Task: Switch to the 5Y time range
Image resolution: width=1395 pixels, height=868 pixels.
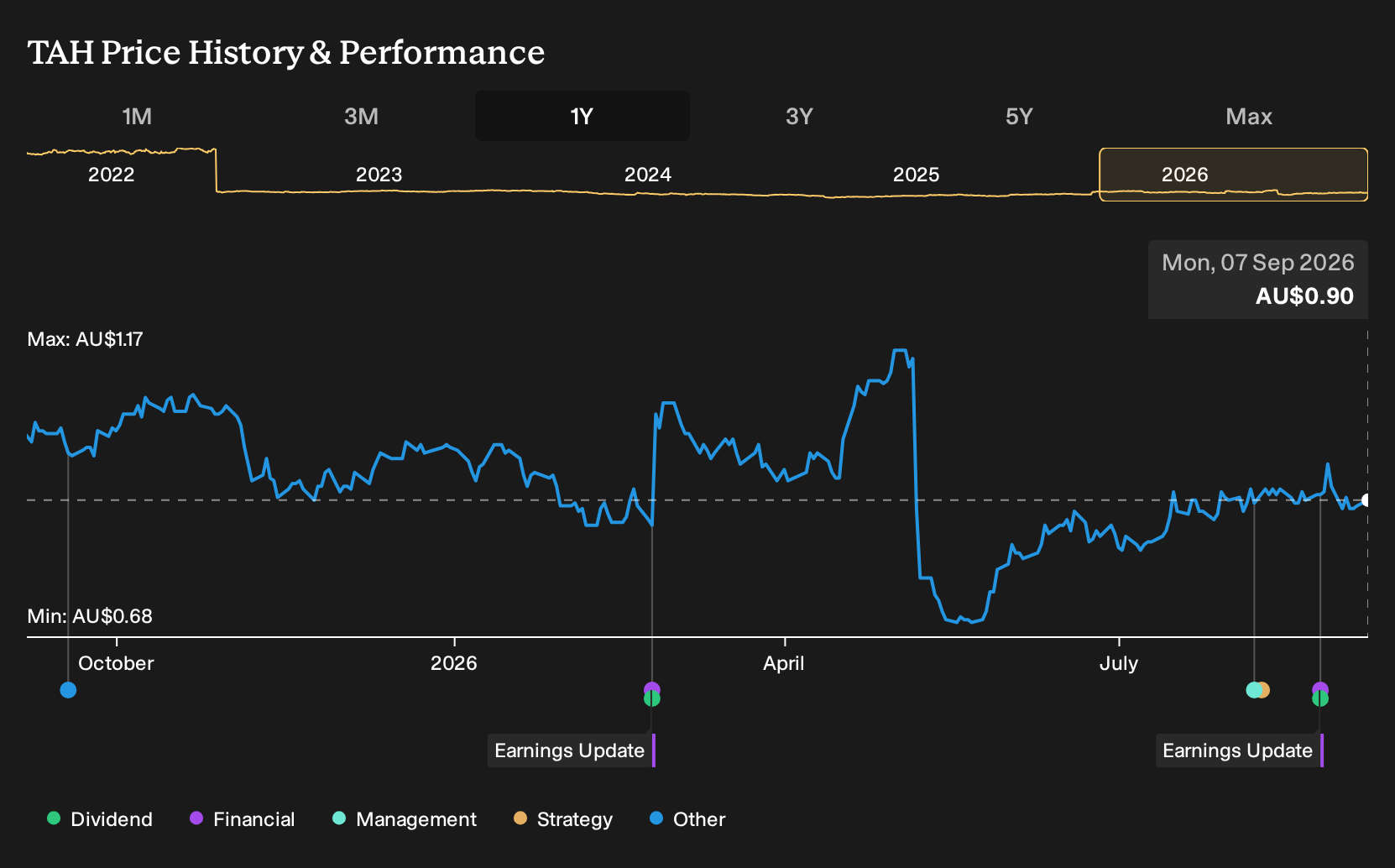Action: click(1019, 116)
